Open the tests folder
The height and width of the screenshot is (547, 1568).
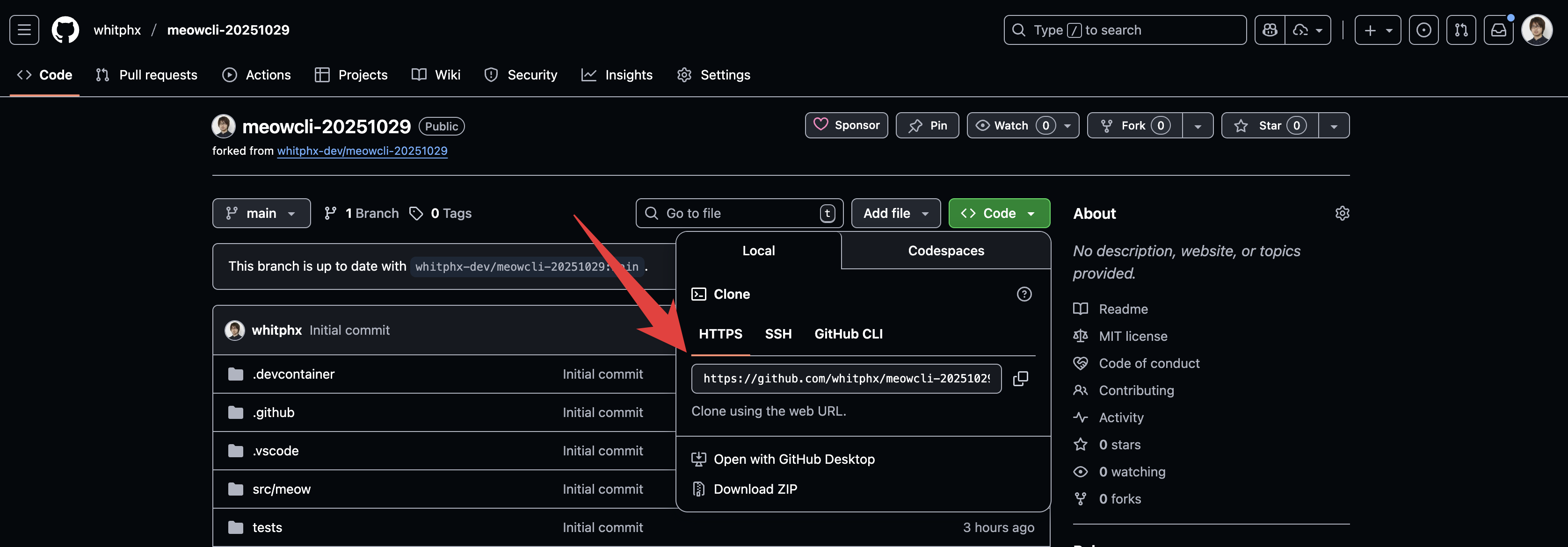coord(267,527)
